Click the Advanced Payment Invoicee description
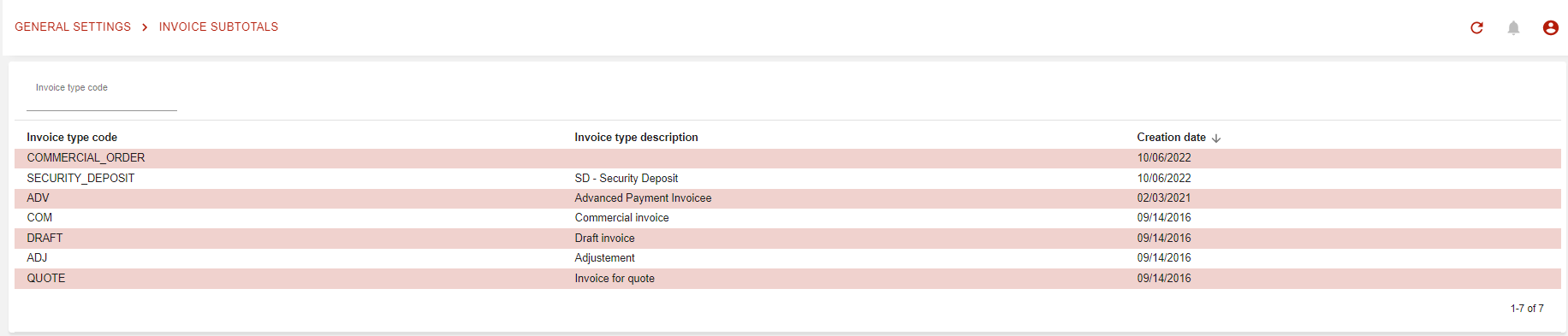Viewport: 1568px width, 336px height. [x=643, y=198]
